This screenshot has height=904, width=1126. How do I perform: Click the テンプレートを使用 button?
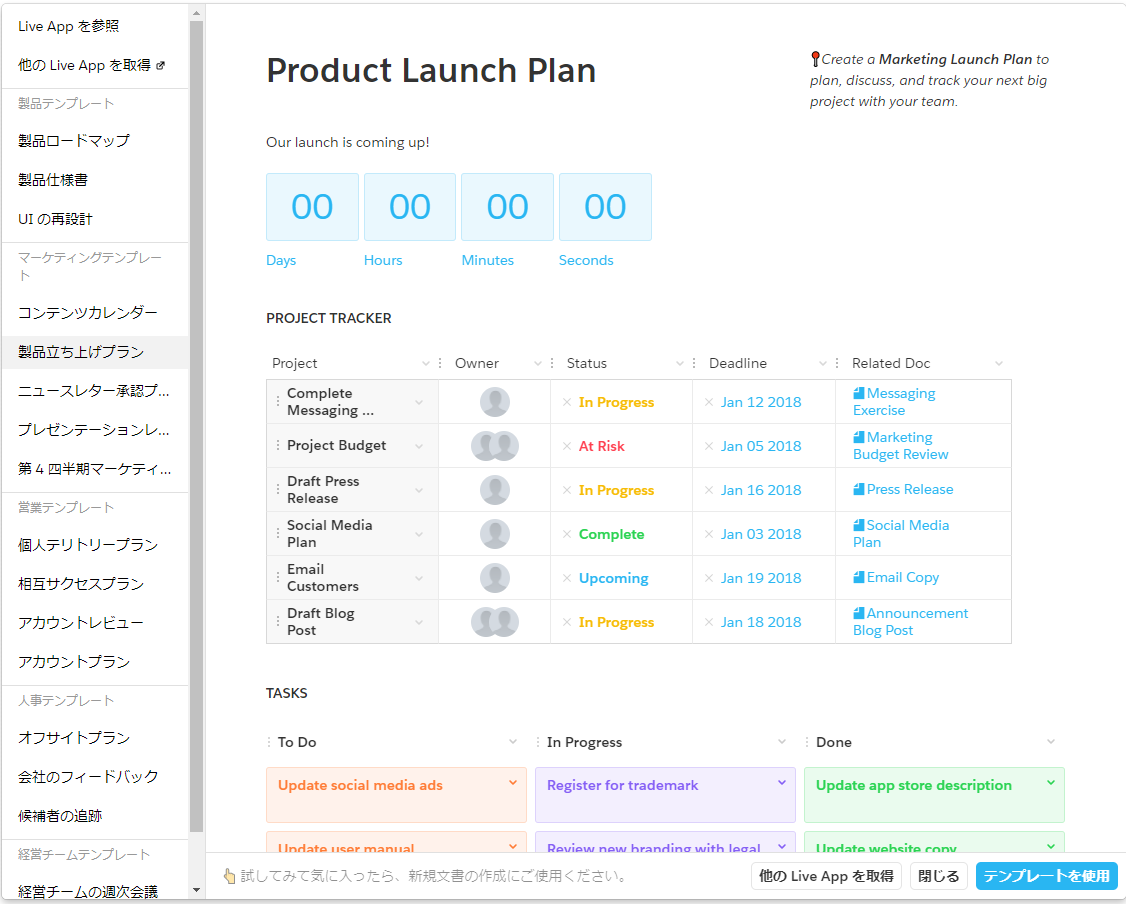[1046, 876]
